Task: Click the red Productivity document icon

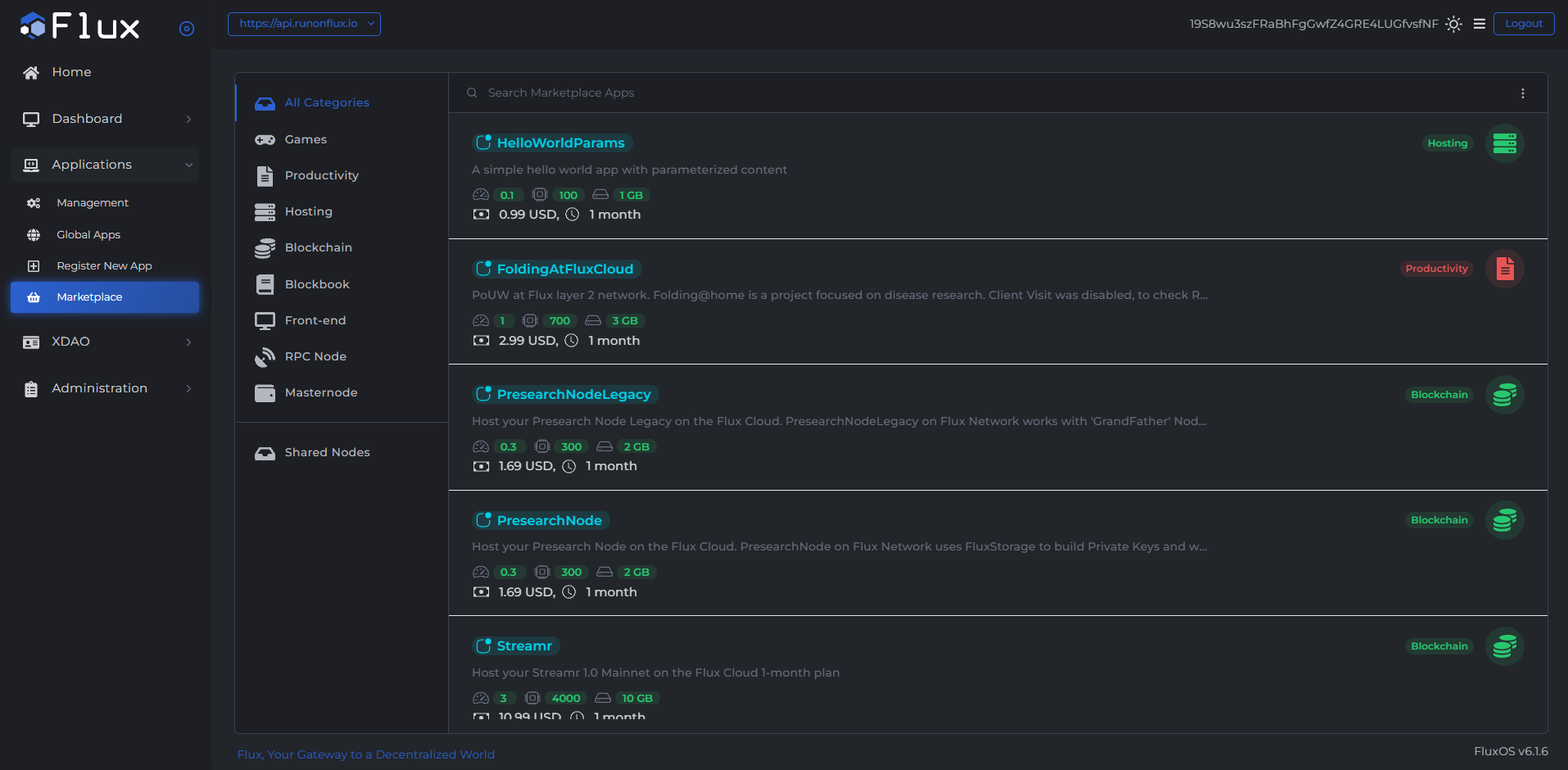Action: [1504, 269]
